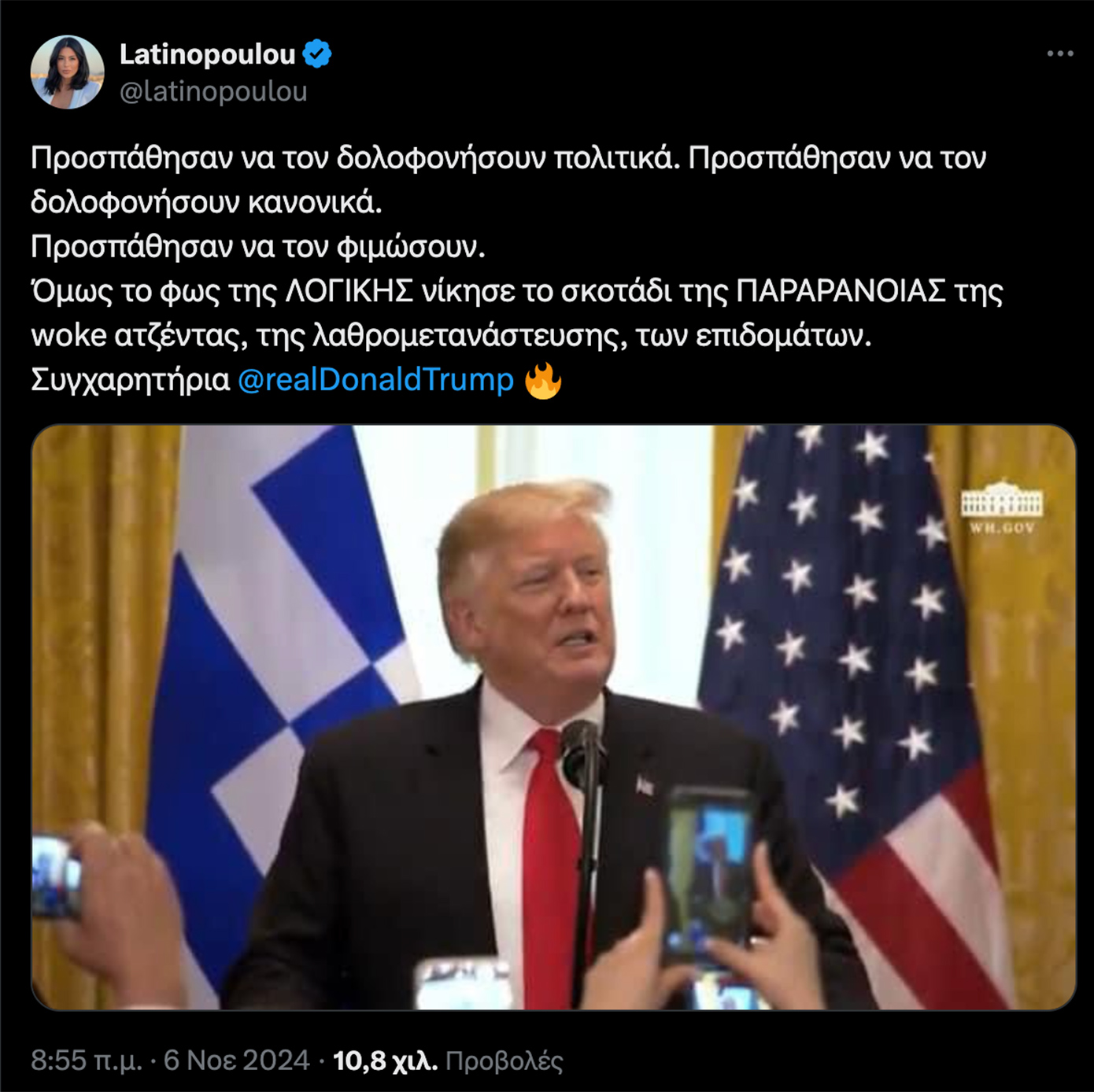The width and height of the screenshot is (1094, 1092).
Task: Click the tweet line Προσπάθησαν να τον φιμώσουν
Action: click(258, 247)
